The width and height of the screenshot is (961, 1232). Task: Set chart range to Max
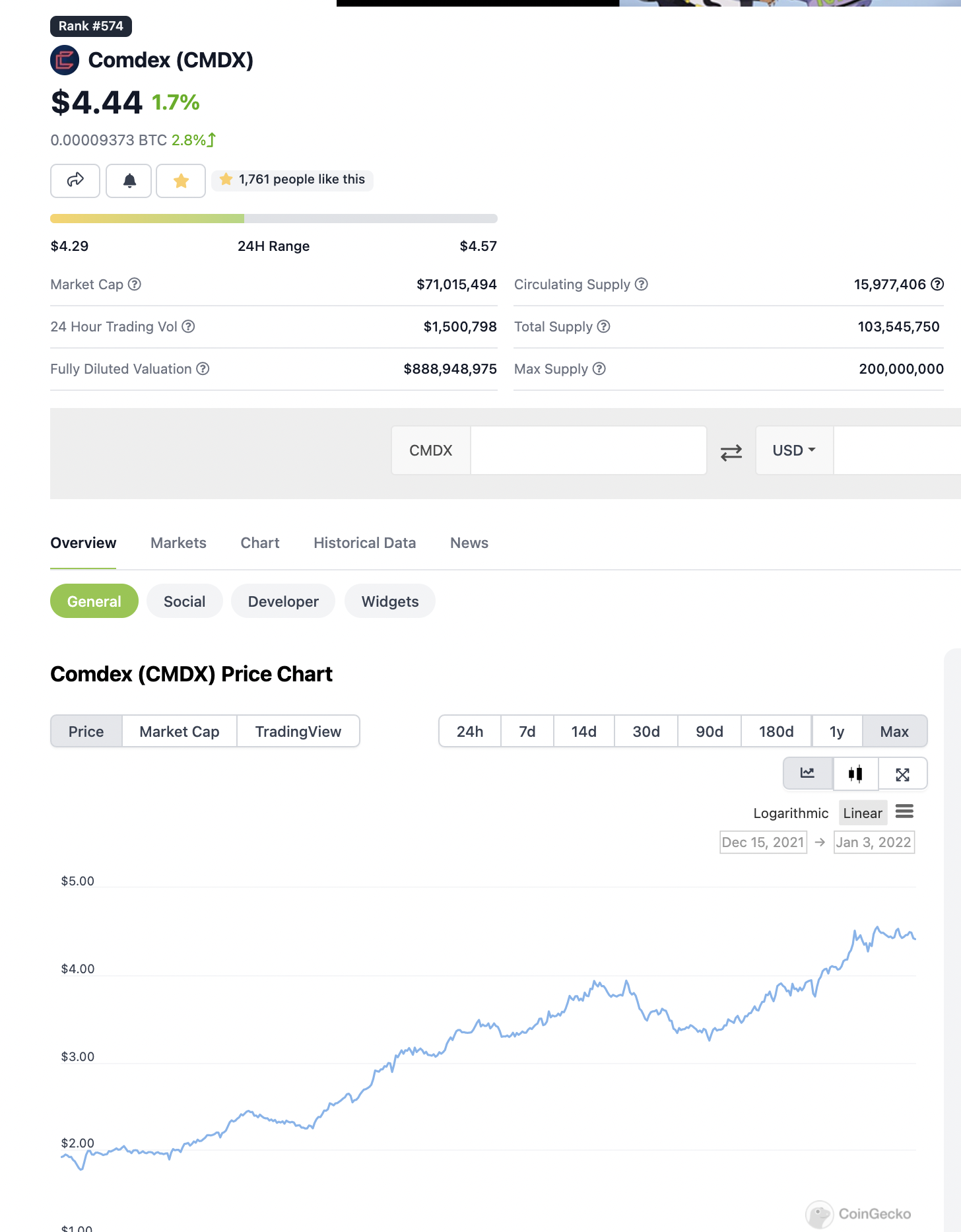coord(894,732)
